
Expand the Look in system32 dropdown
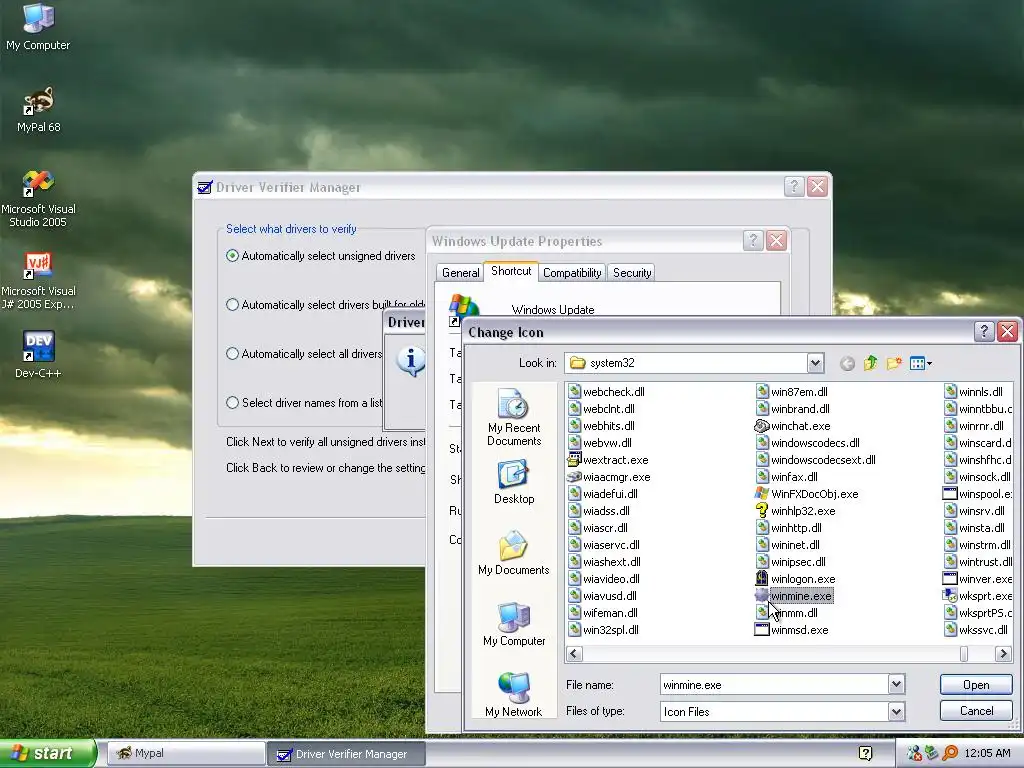(x=815, y=362)
